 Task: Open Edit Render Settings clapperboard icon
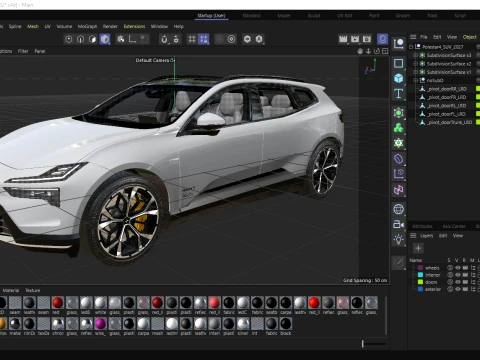pos(367,39)
